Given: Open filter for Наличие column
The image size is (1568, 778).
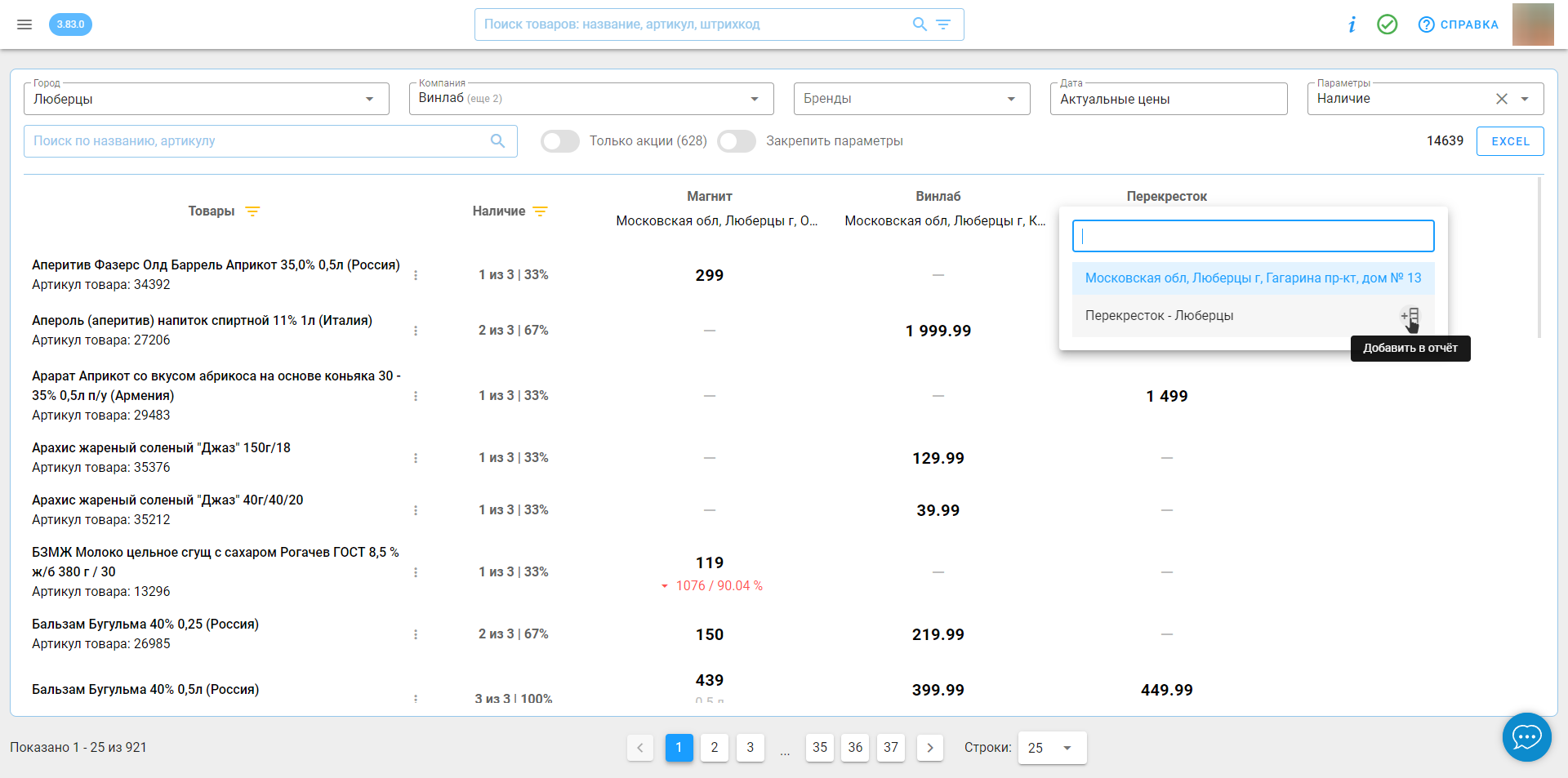Looking at the screenshot, I should click(x=540, y=211).
